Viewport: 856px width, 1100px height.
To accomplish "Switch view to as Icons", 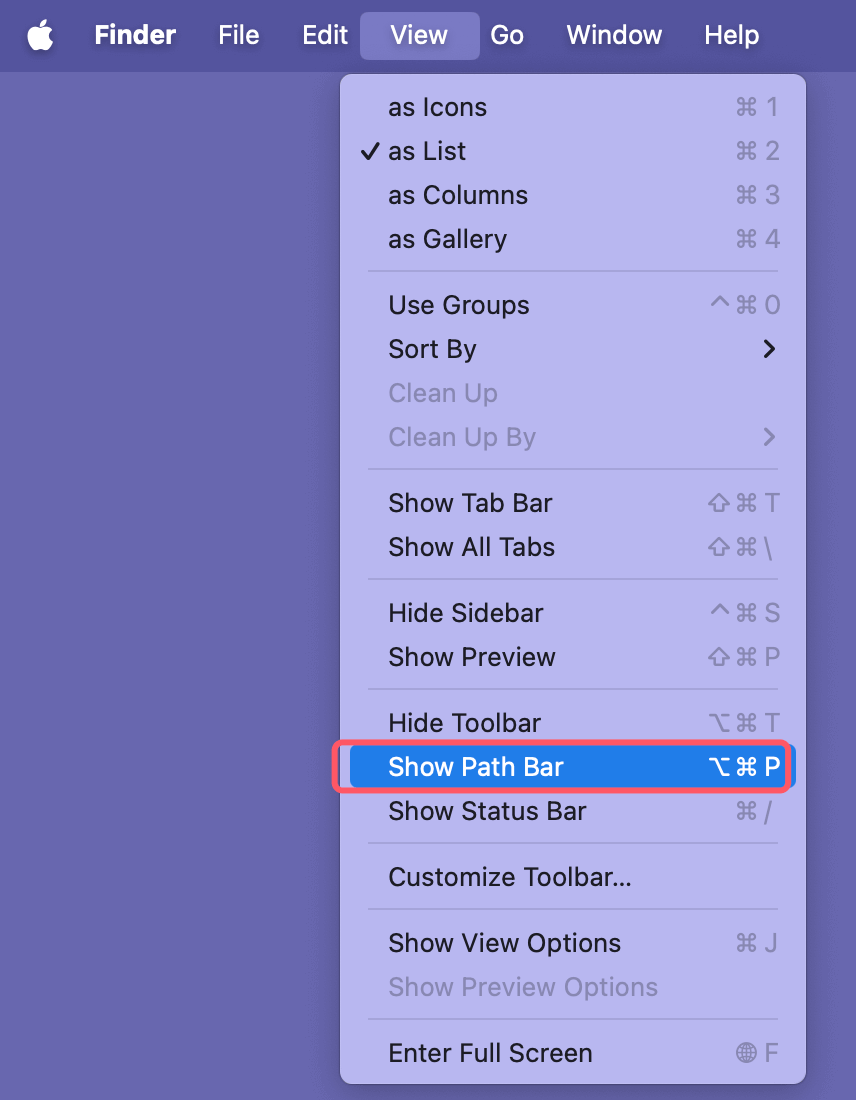I will tap(437, 107).
